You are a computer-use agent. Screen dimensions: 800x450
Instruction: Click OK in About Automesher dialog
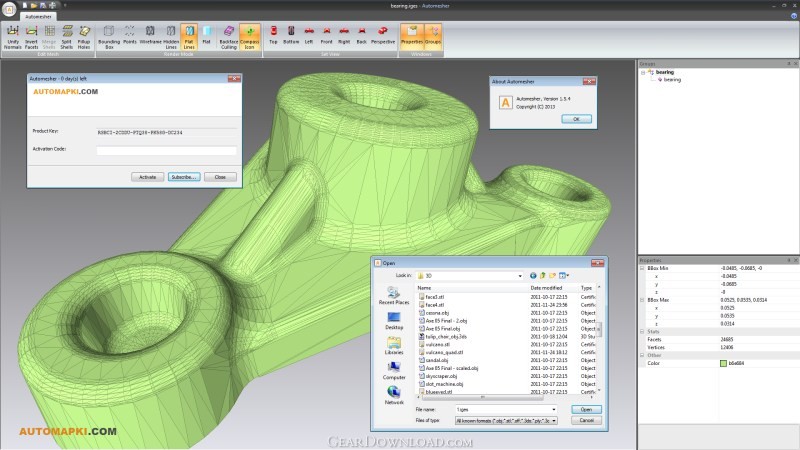tap(577, 119)
